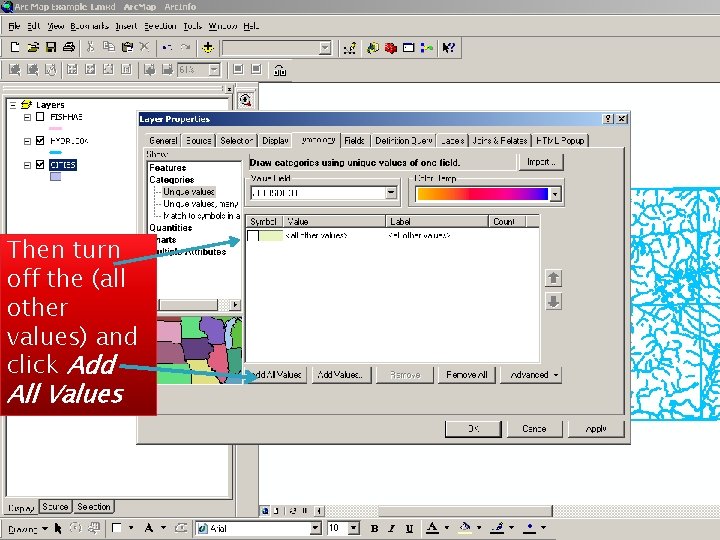Click the line color pen icon

[x=497, y=528]
